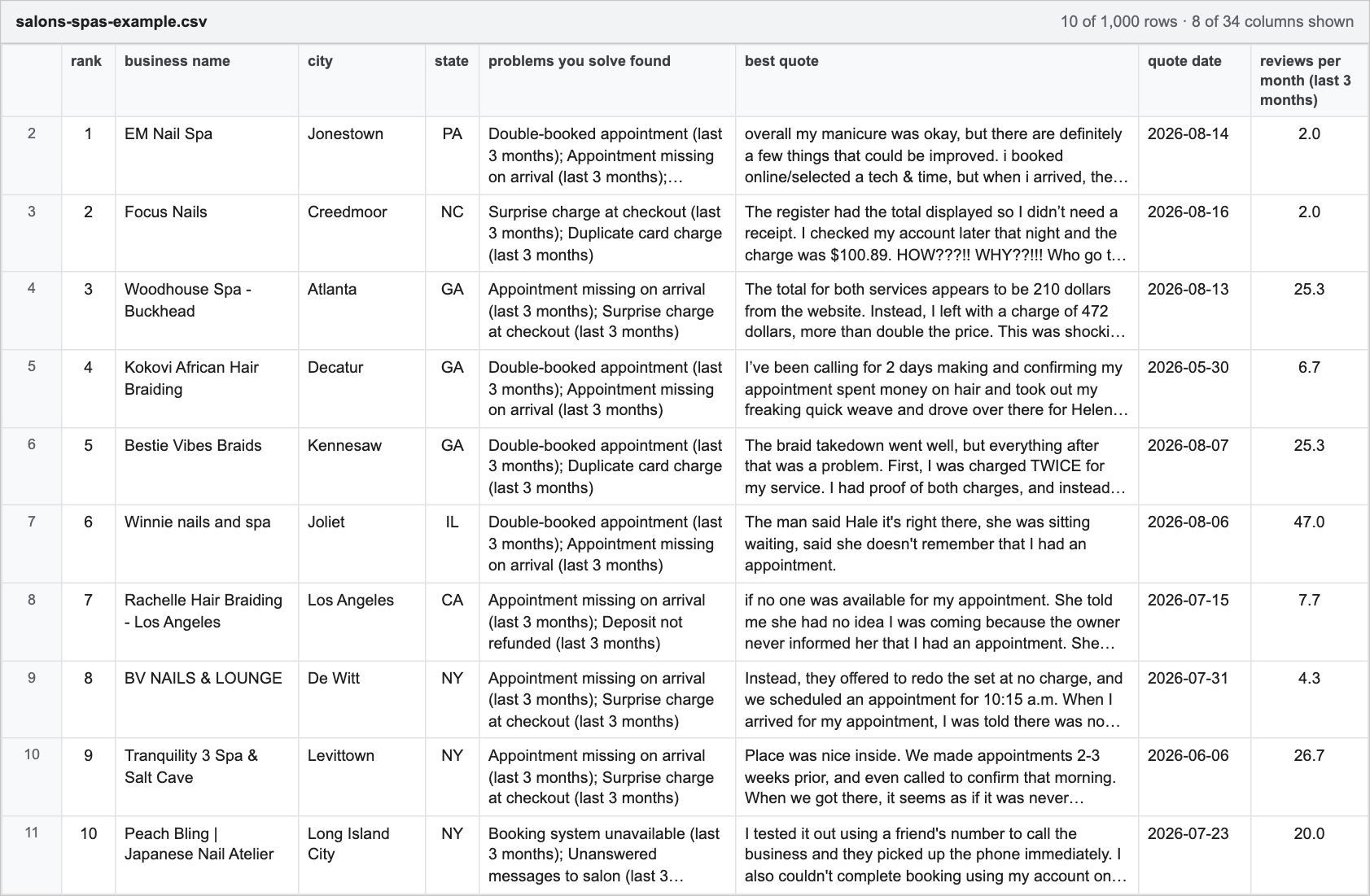Select Peach Bling | Japanese Nail Atelier cell
This screenshot has height=896, width=1370.
207,854
